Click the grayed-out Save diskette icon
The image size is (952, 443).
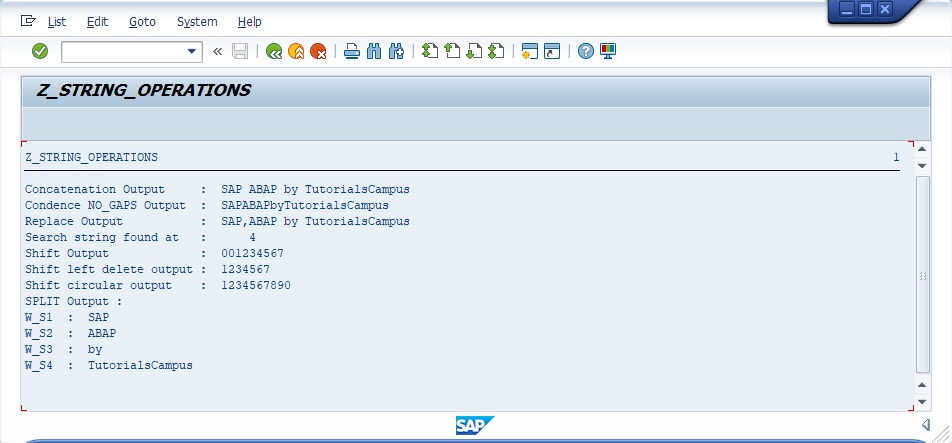coord(240,51)
